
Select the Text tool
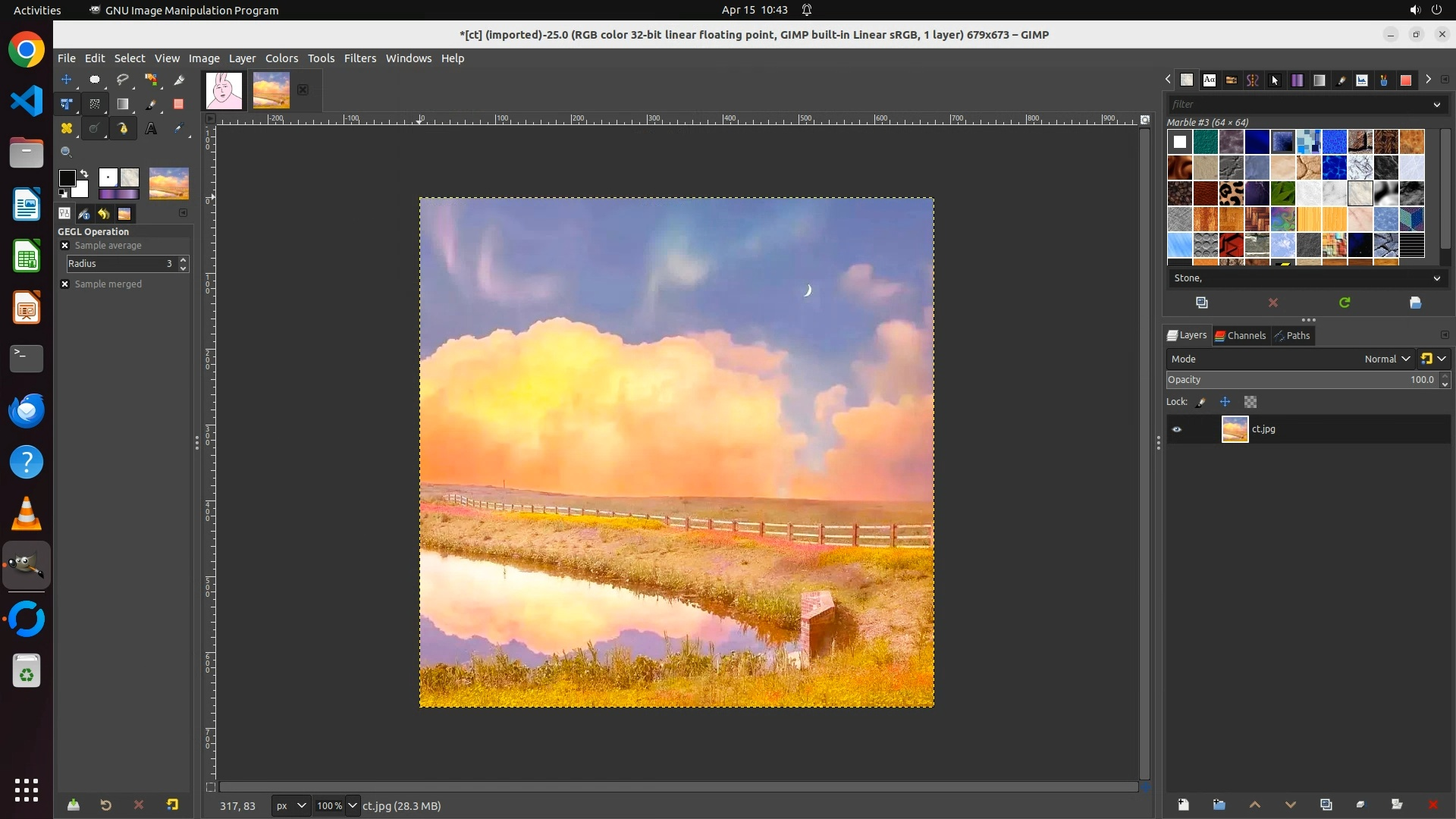coord(151,129)
